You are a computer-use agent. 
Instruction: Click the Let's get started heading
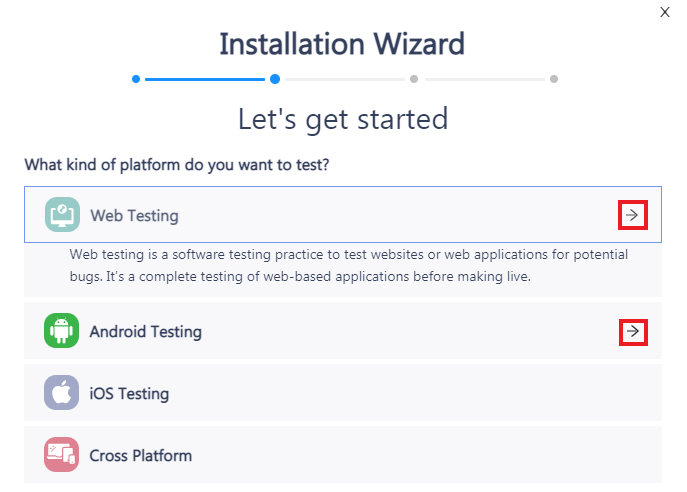click(342, 119)
